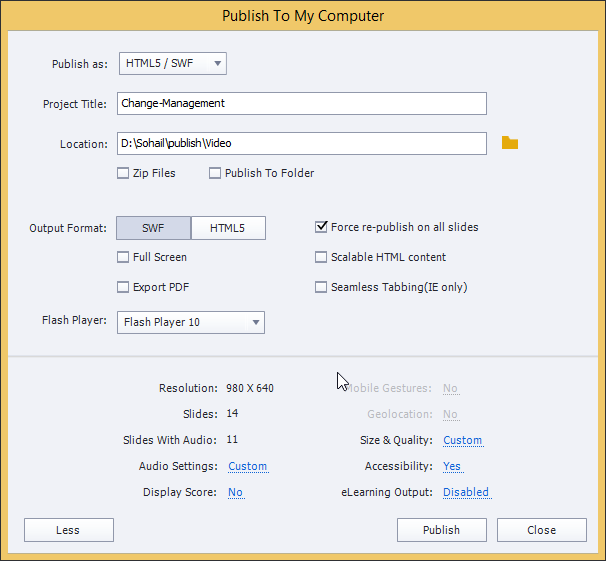Click the Geolocation No link
The image size is (606, 561).
click(450, 414)
